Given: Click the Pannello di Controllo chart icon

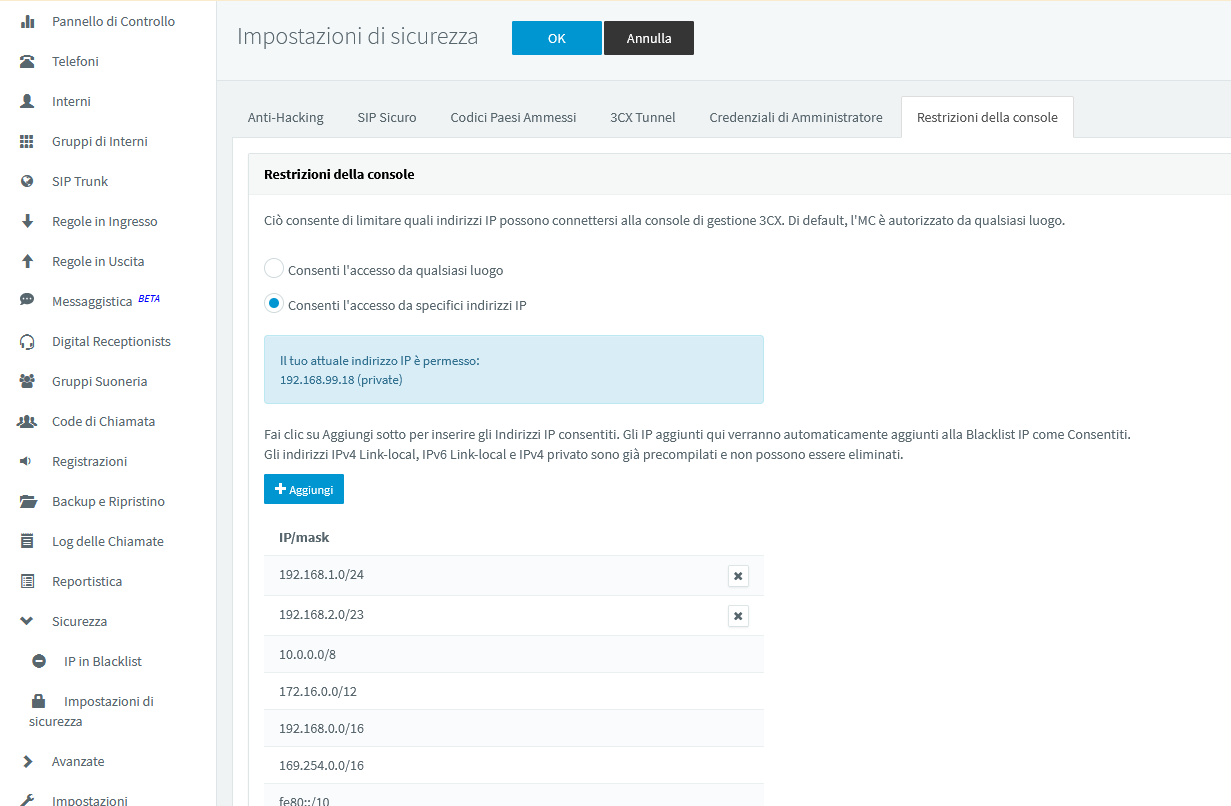Looking at the screenshot, I should (28, 21).
